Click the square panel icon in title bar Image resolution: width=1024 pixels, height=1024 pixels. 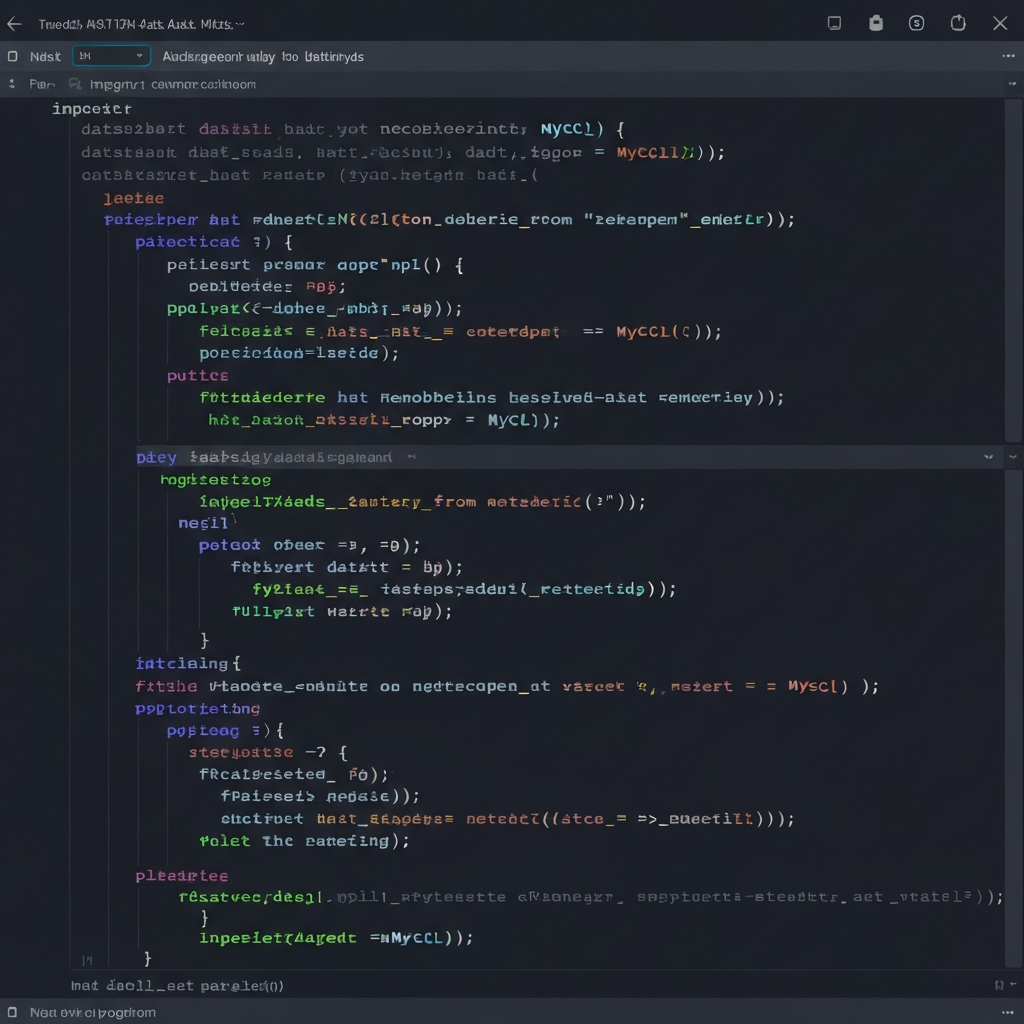[x=835, y=23]
